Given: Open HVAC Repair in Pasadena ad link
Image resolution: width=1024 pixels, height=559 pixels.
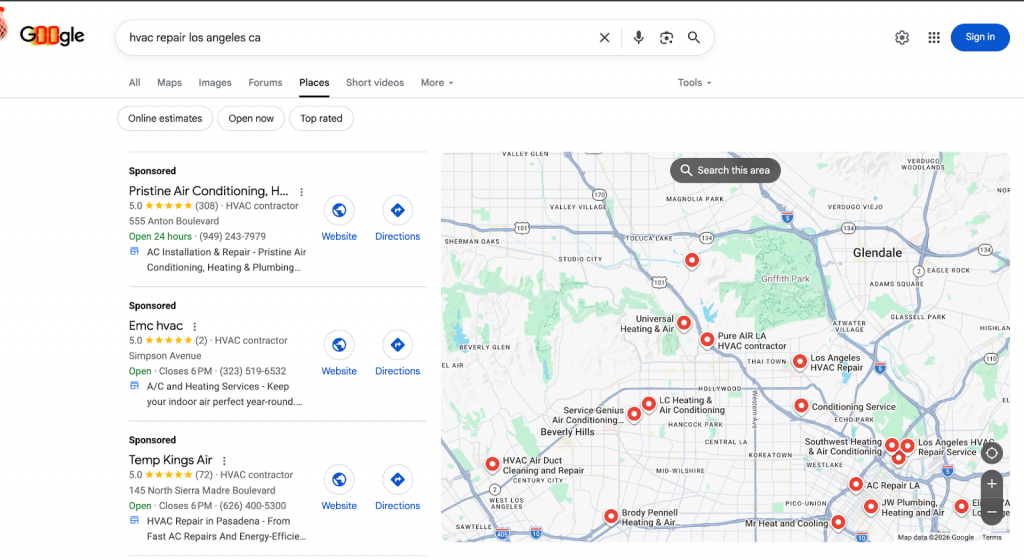Looking at the screenshot, I should tap(226, 529).
